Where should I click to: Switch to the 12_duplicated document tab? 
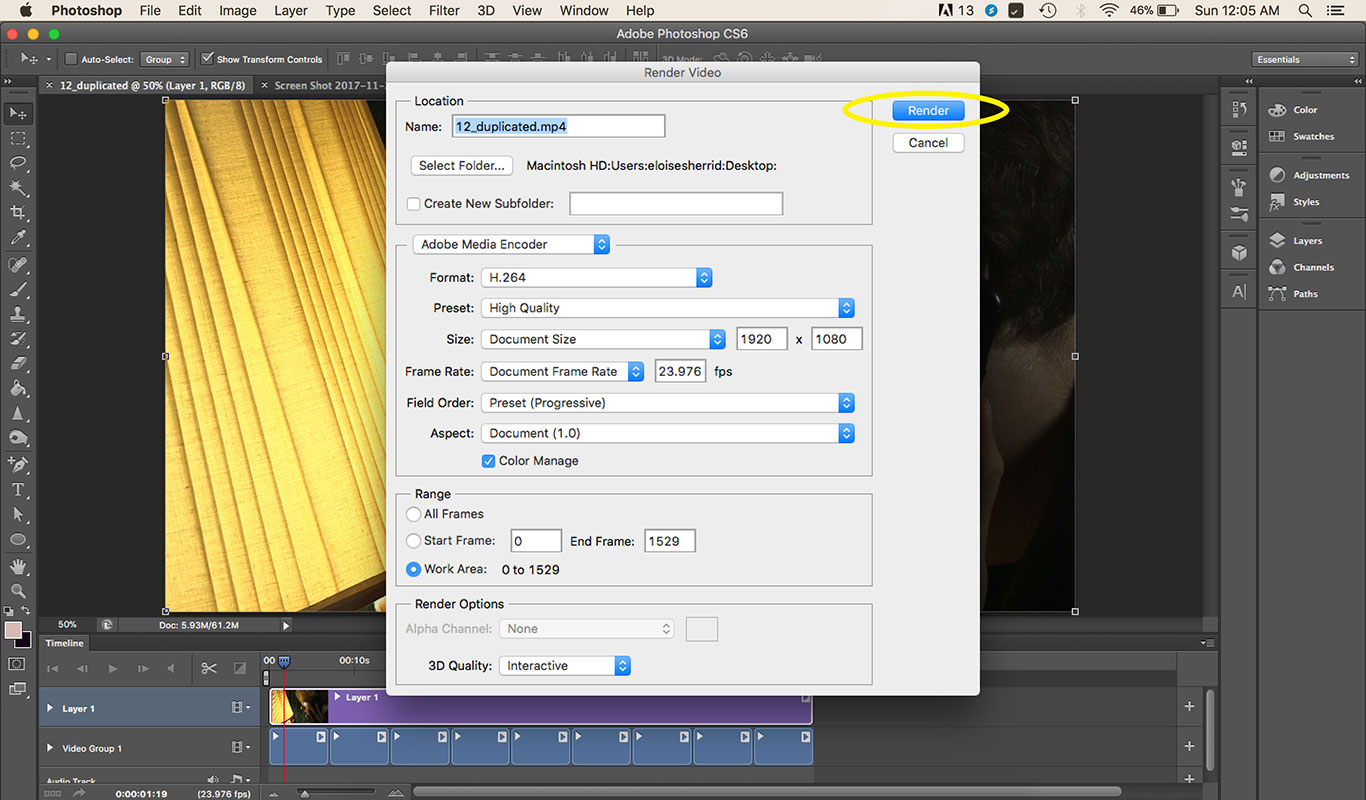pos(151,85)
